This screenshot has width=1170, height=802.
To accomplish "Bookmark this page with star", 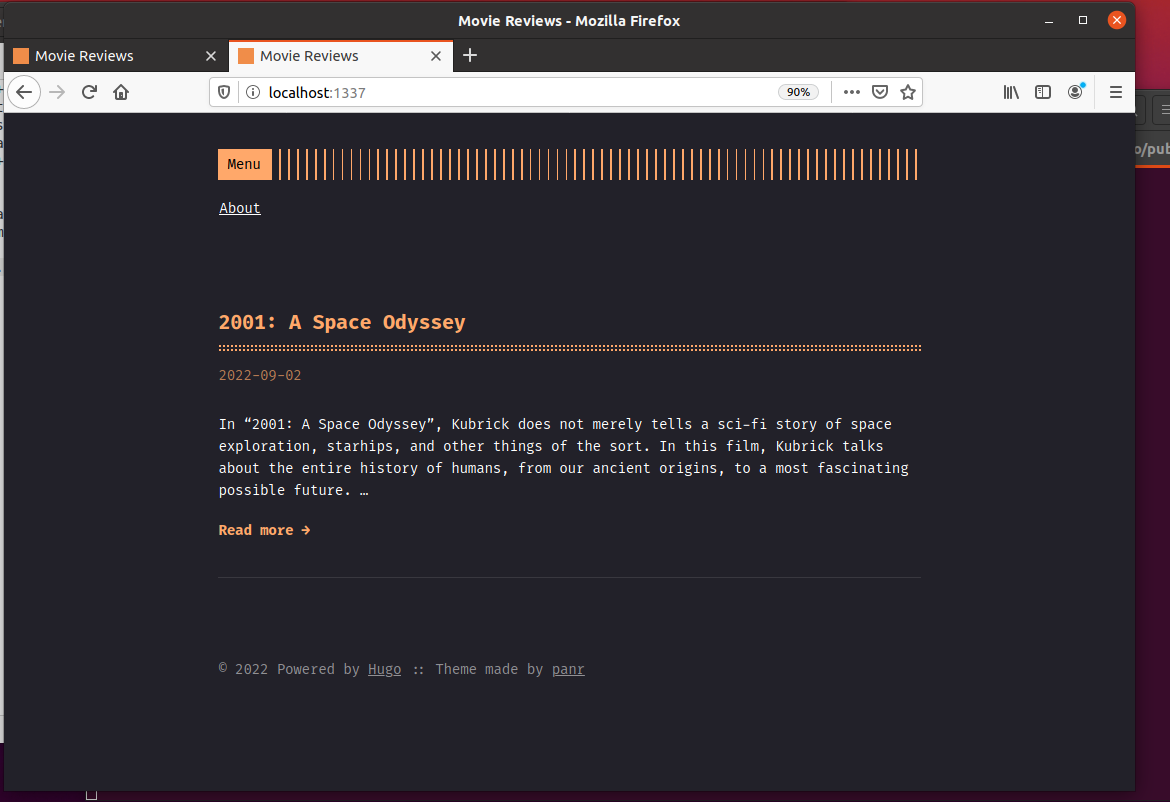I will [x=907, y=93].
